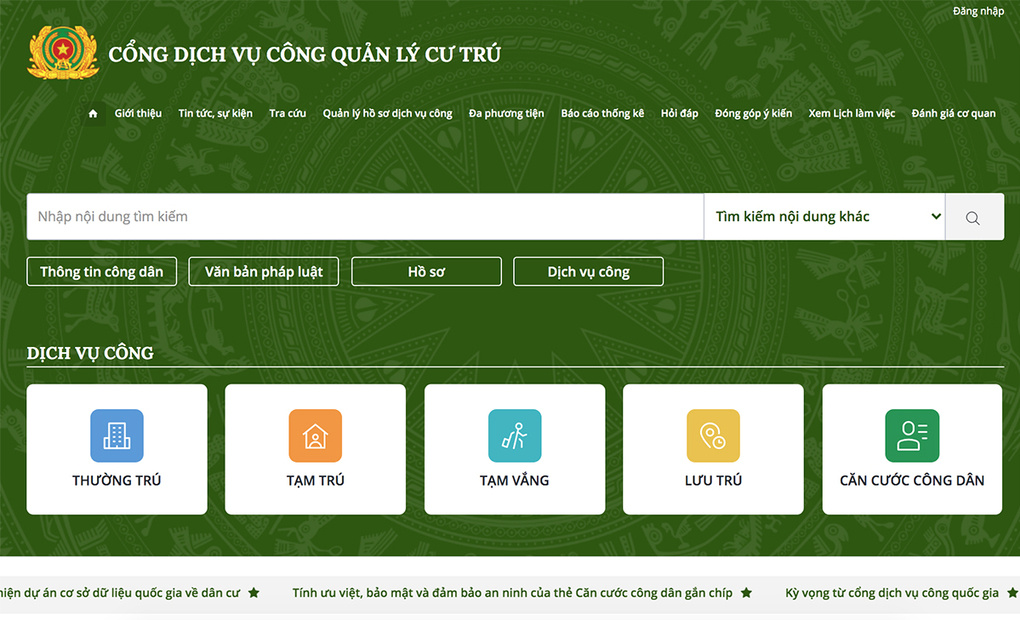The image size is (1020, 620).
Task: Open ticker news 'Kỳ vọng từ cổng dịch vụ công'
Action: point(892,593)
